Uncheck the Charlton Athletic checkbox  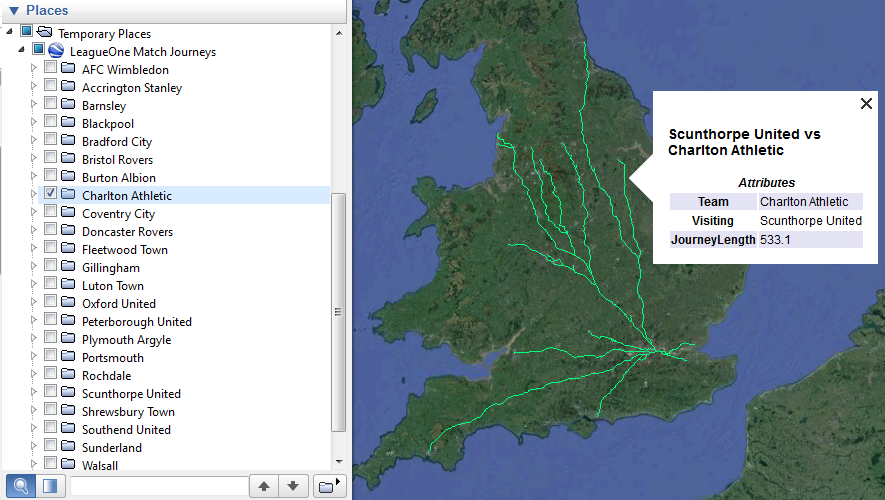click(50, 193)
